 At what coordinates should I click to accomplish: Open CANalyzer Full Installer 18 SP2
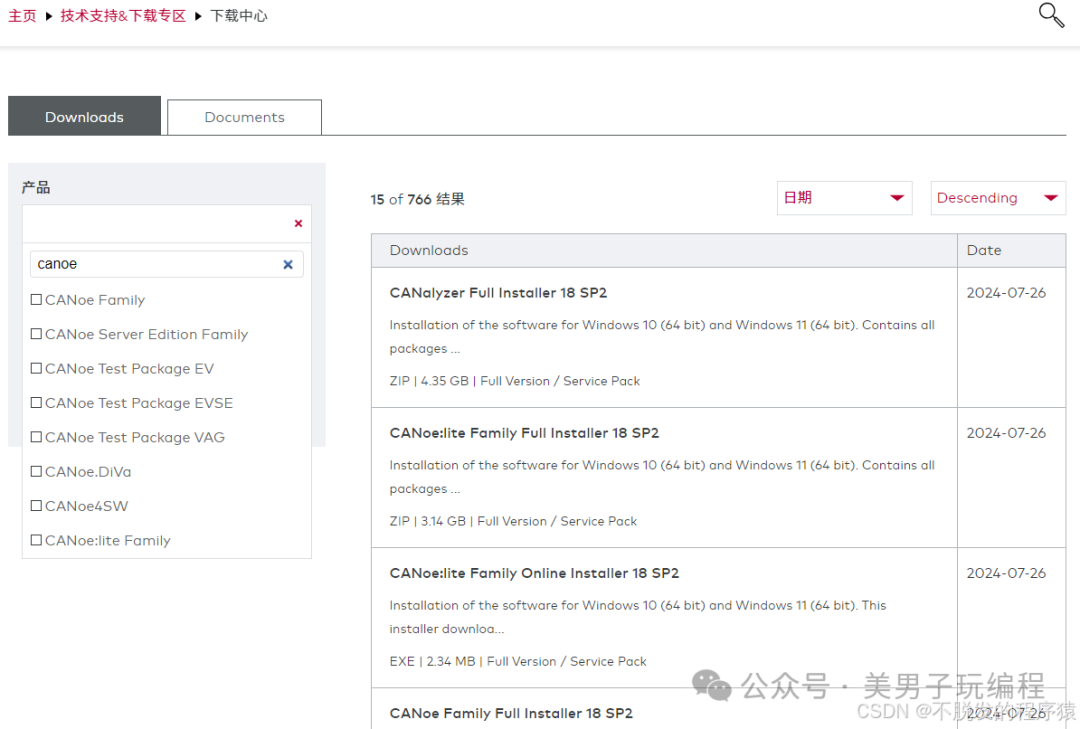(x=498, y=293)
